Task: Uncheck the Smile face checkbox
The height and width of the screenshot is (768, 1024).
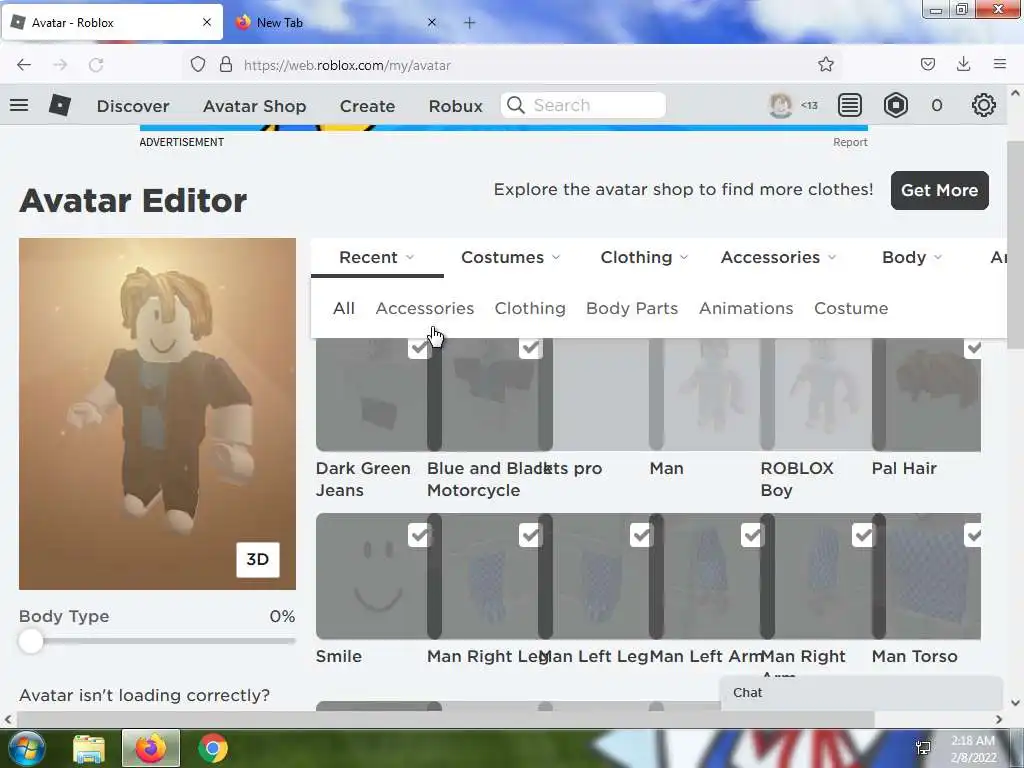Action: click(x=419, y=536)
